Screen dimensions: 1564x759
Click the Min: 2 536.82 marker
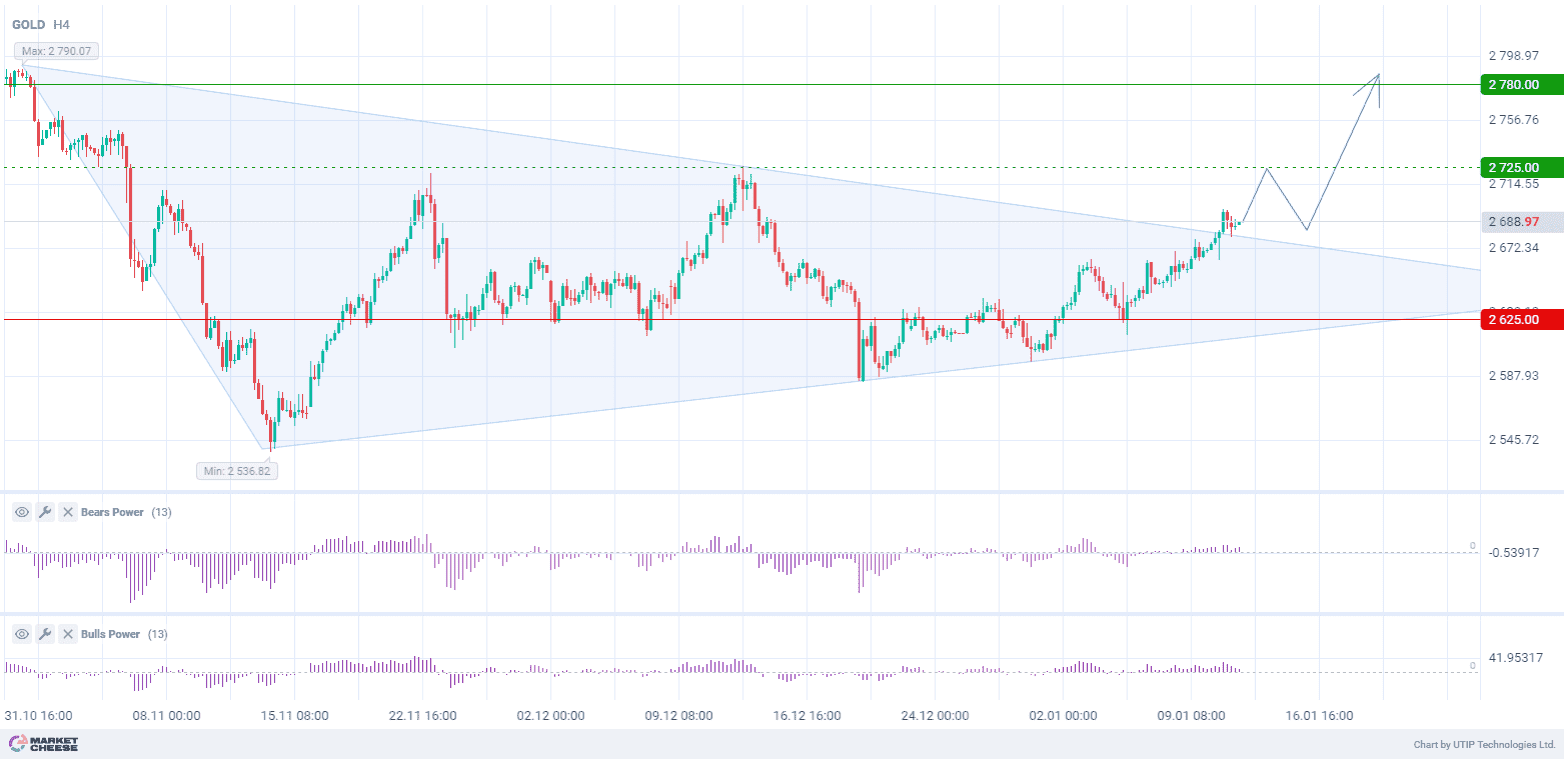point(237,470)
